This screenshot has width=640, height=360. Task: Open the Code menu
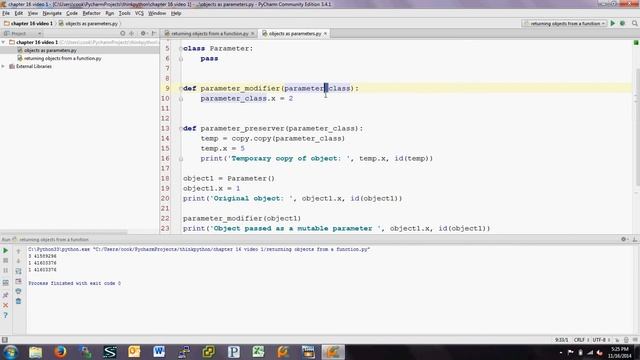coord(72,13)
